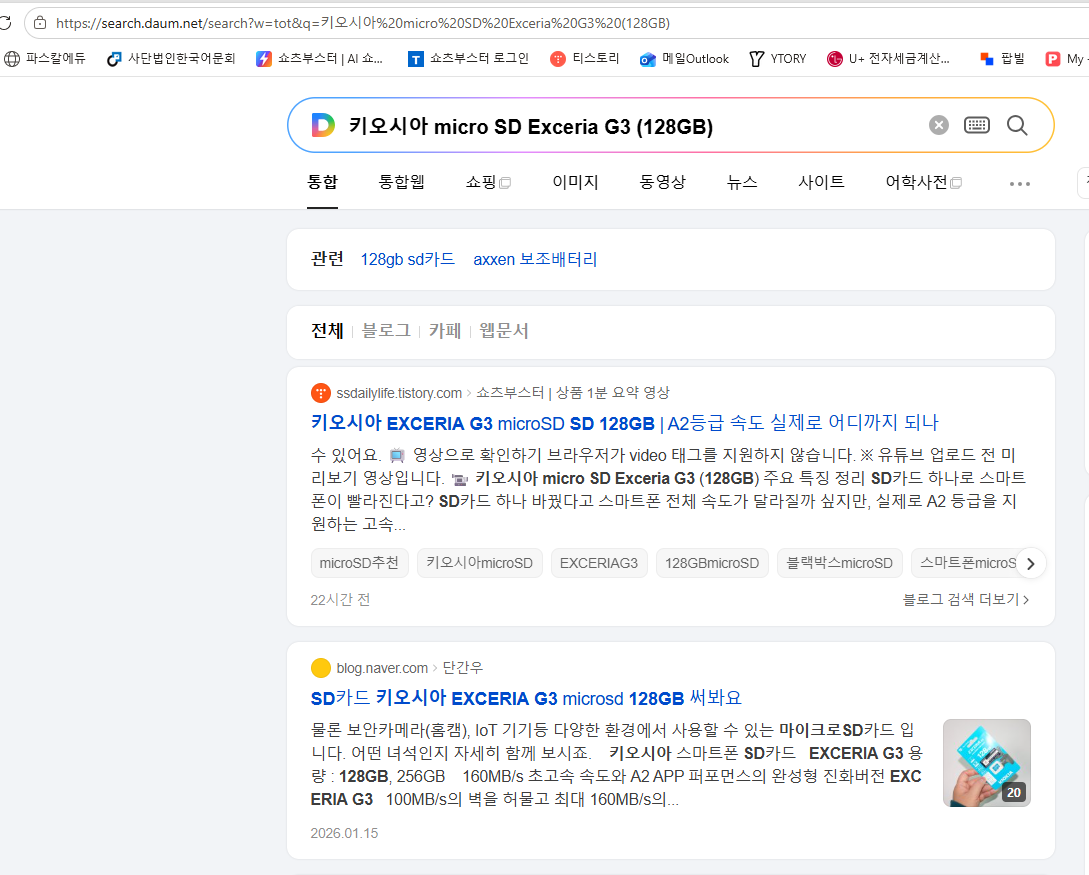The height and width of the screenshot is (875, 1089).
Task: Click the 128GBmicroSD tag
Action: click(x=712, y=563)
